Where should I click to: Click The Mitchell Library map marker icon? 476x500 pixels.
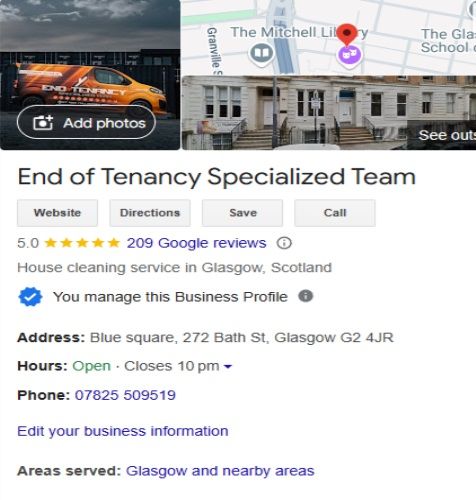click(262, 53)
